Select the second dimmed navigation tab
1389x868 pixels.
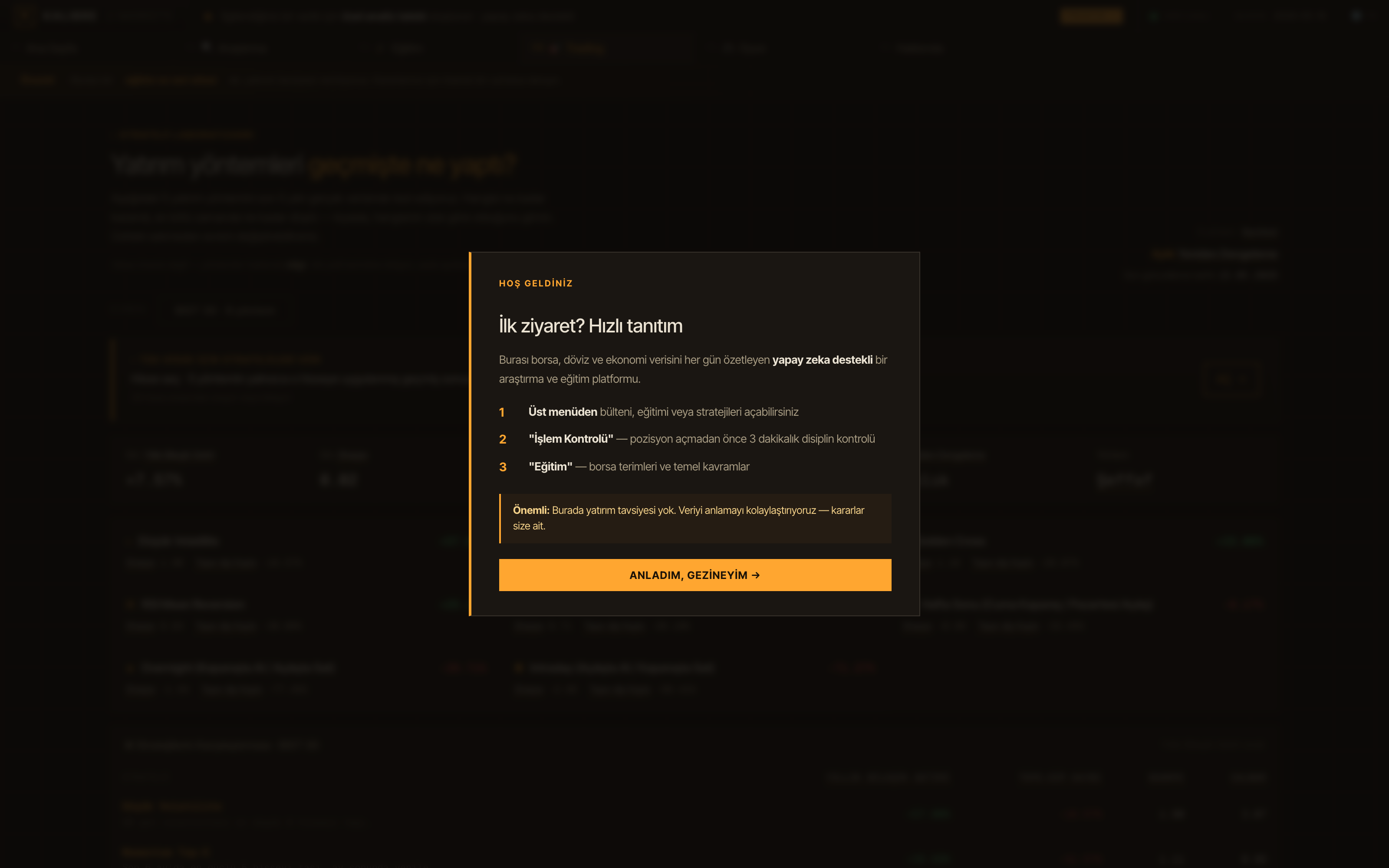(x=235, y=48)
